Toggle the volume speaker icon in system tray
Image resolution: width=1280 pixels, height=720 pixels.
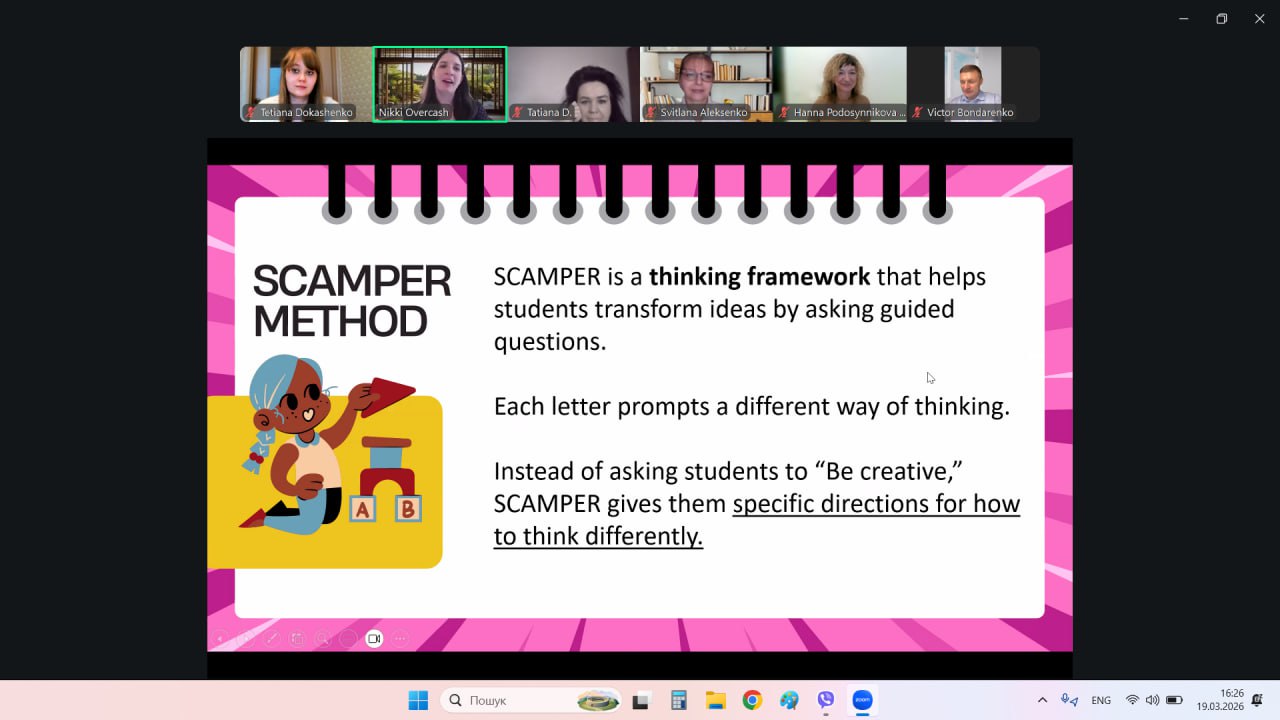(1152, 700)
